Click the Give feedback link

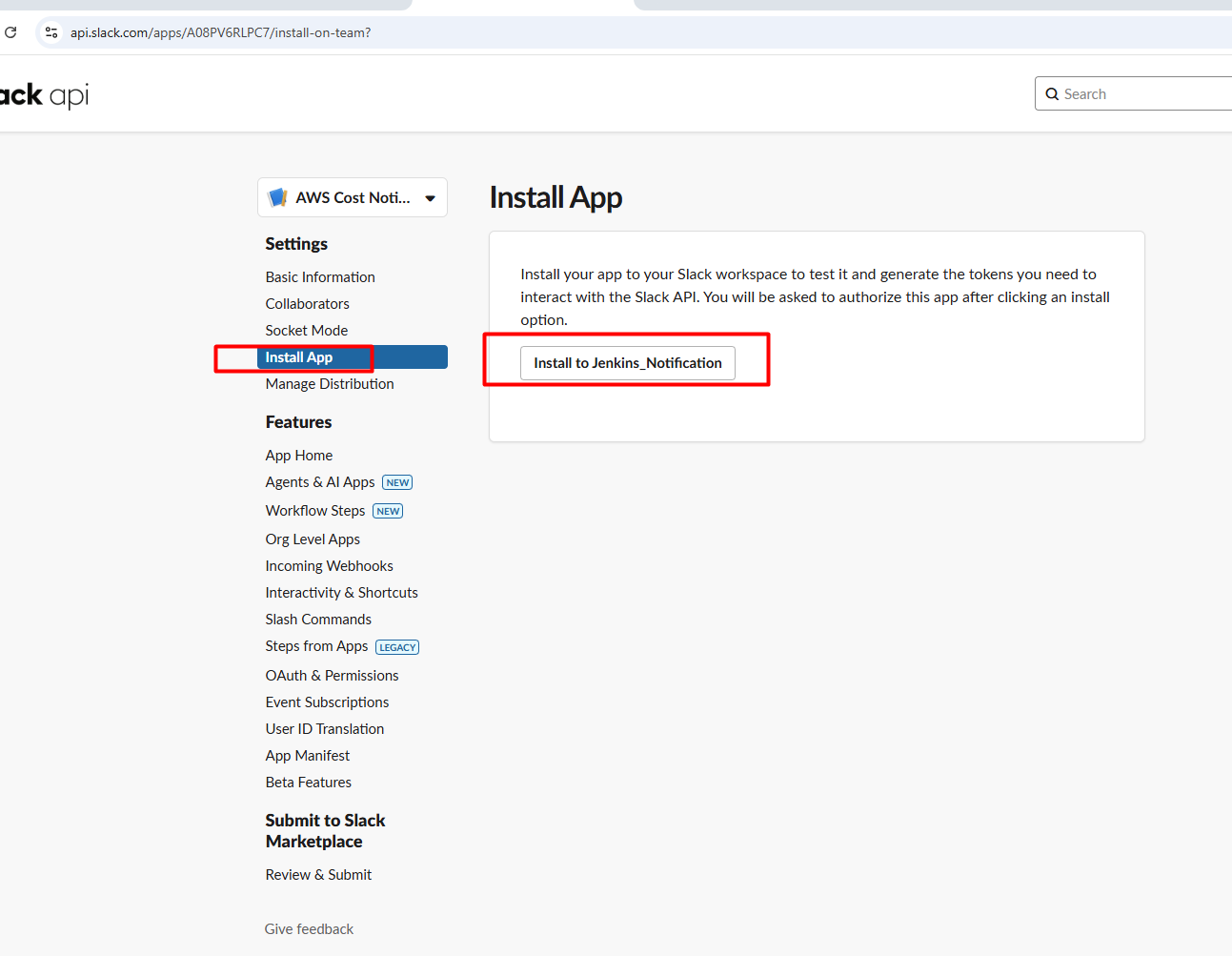click(309, 929)
